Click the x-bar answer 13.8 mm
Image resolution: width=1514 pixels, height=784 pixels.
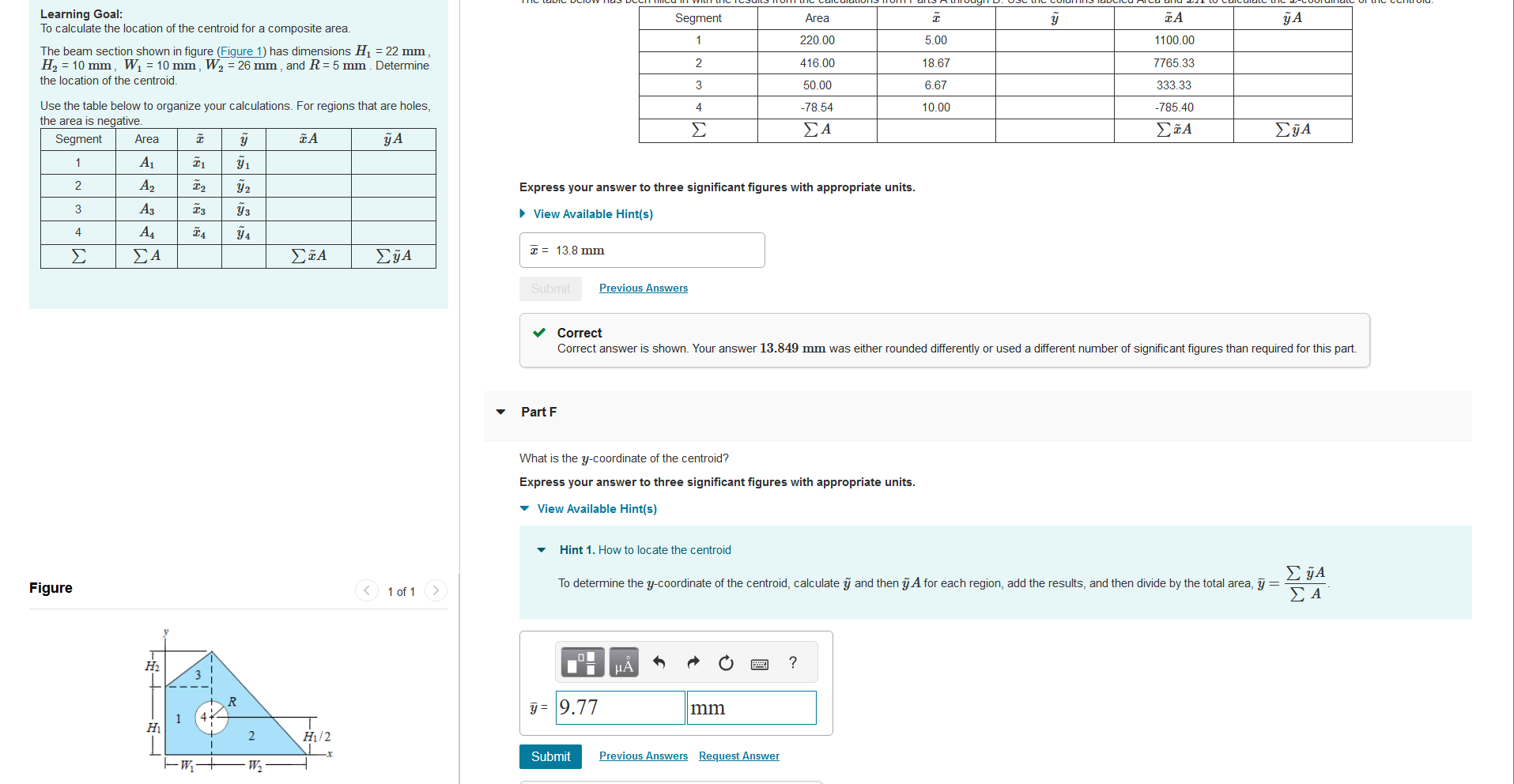tap(642, 251)
